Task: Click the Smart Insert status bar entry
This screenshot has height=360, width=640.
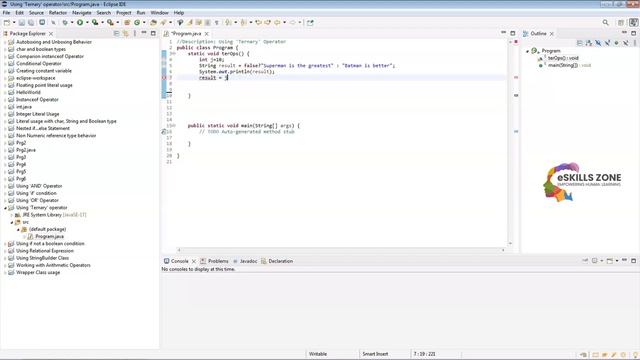Action: (x=375, y=354)
